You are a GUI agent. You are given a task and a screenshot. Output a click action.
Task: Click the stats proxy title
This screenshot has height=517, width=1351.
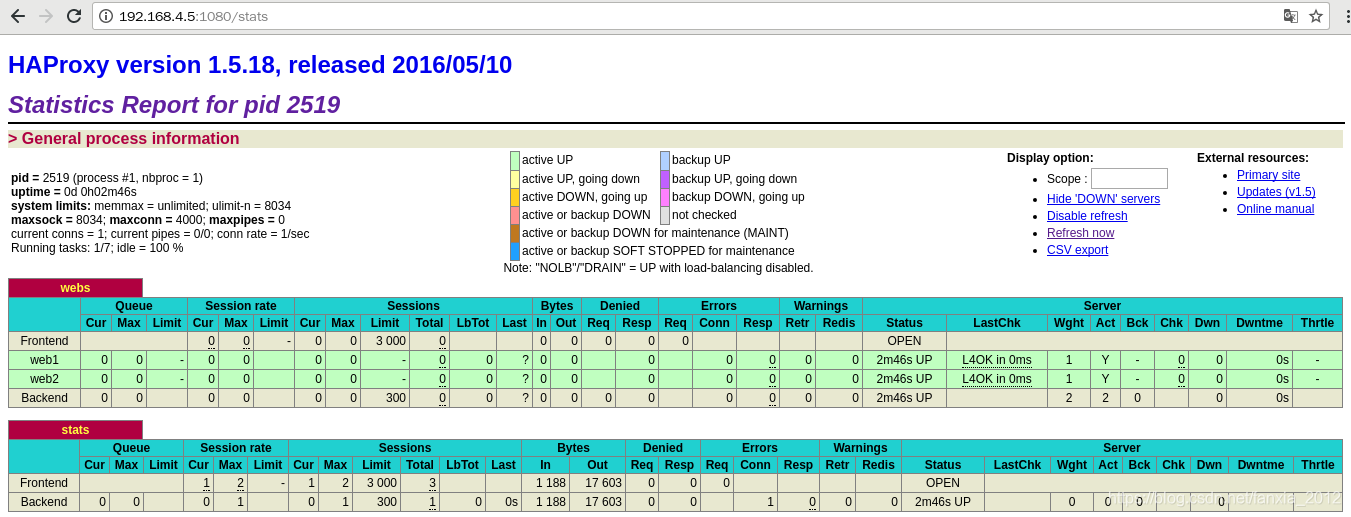point(75,430)
